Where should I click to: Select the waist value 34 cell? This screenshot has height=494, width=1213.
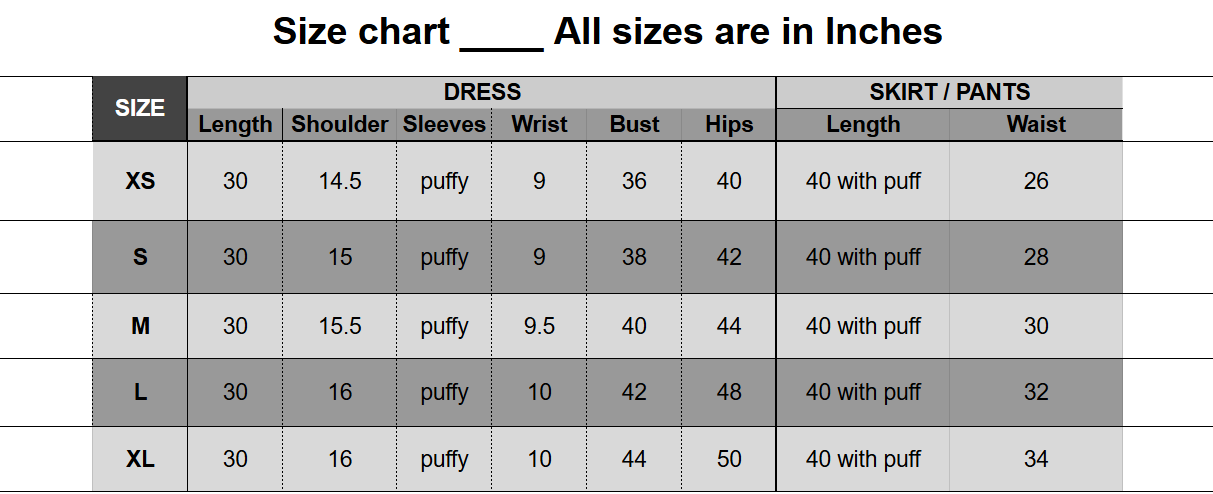click(x=1036, y=459)
